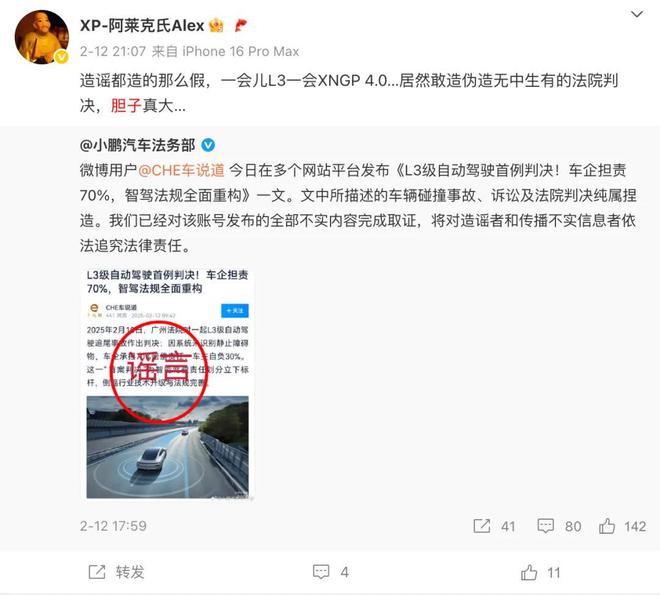Open XP-阿莱克氏Alex profile avatar
The width and height of the screenshot is (660, 595).
click(x=42, y=37)
